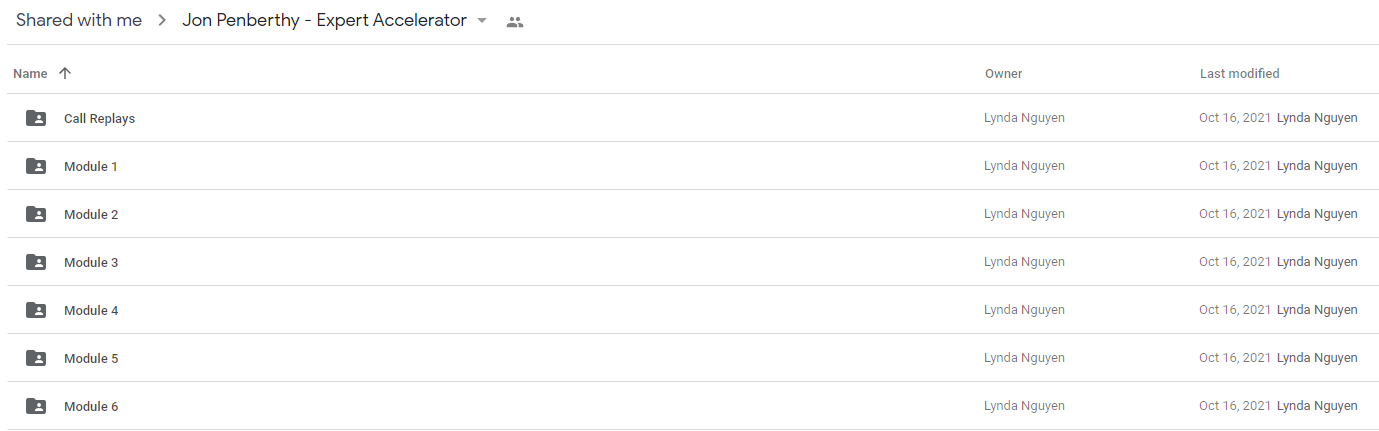Expand the folder title dropdown arrow
Screen dimensions: 1379x431
pyautogui.click(x=482, y=21)
